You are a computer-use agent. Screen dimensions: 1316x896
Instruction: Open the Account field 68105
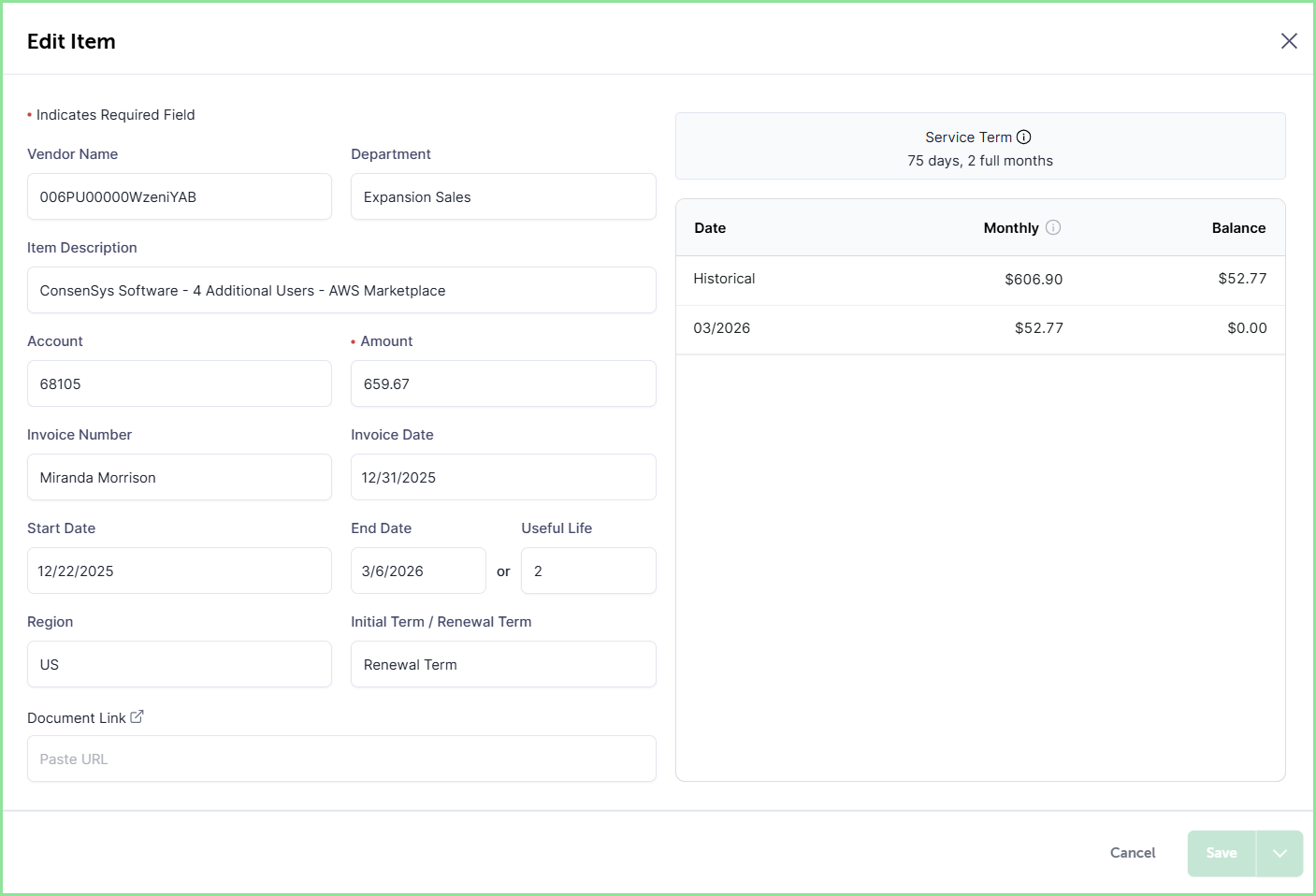180,383
